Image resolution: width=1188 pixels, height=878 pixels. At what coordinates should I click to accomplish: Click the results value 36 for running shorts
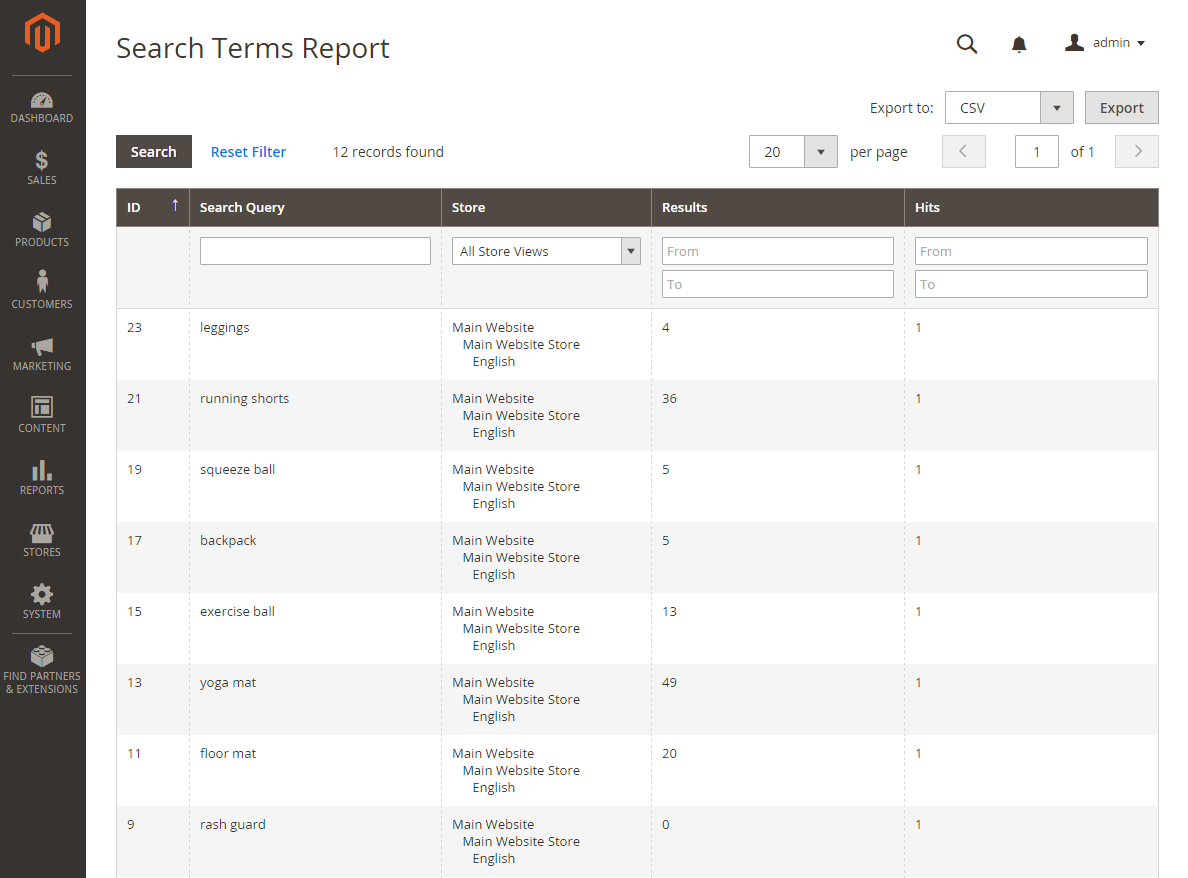click(x=669, y=398)
